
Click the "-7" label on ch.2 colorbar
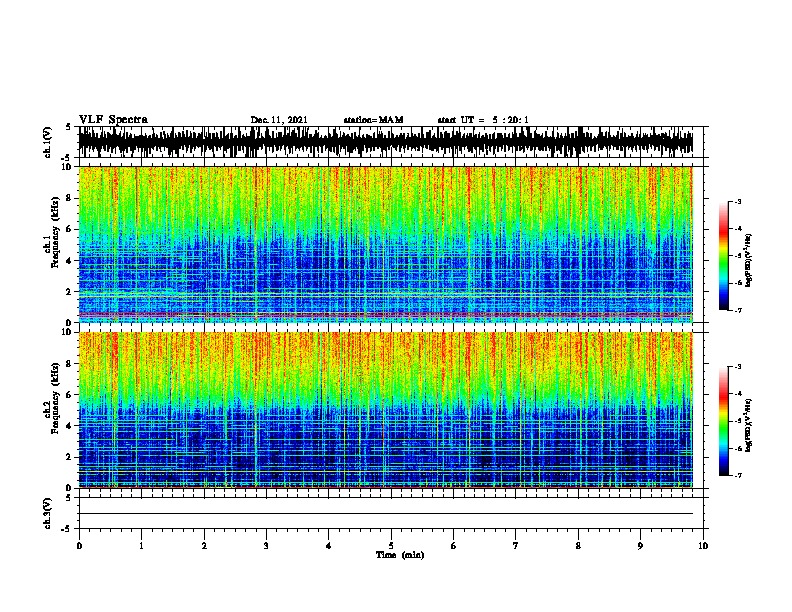coord(738,476)
